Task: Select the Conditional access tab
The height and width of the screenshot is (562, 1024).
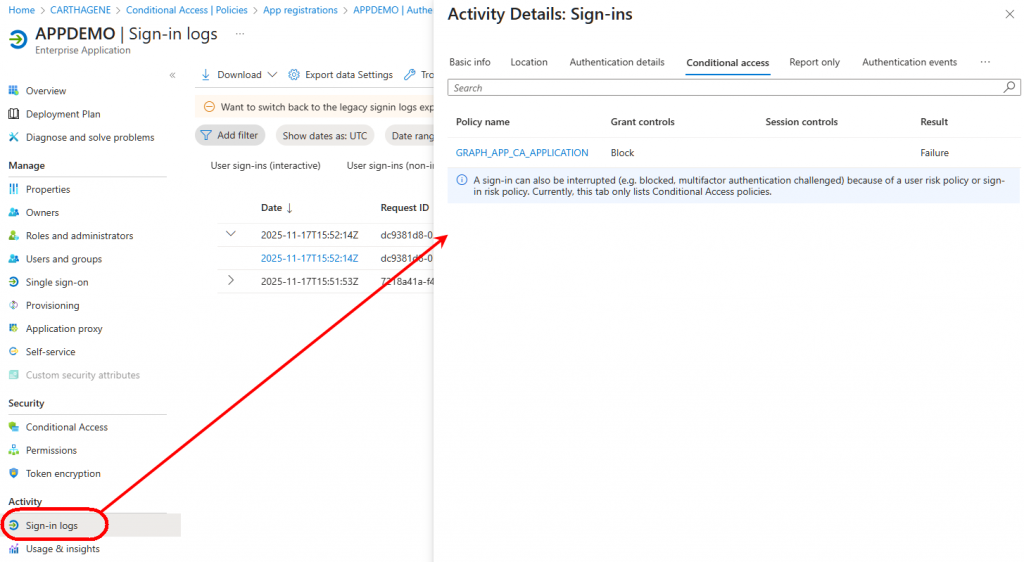Action: tap(728, 63)
